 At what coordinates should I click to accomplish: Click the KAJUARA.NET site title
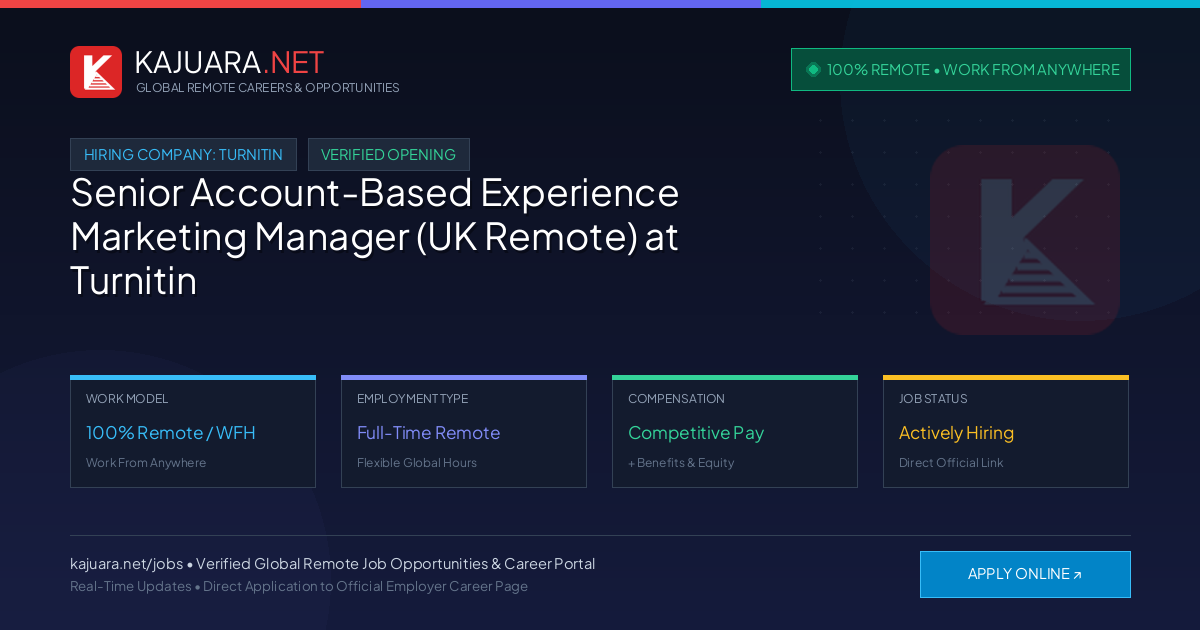229,62
